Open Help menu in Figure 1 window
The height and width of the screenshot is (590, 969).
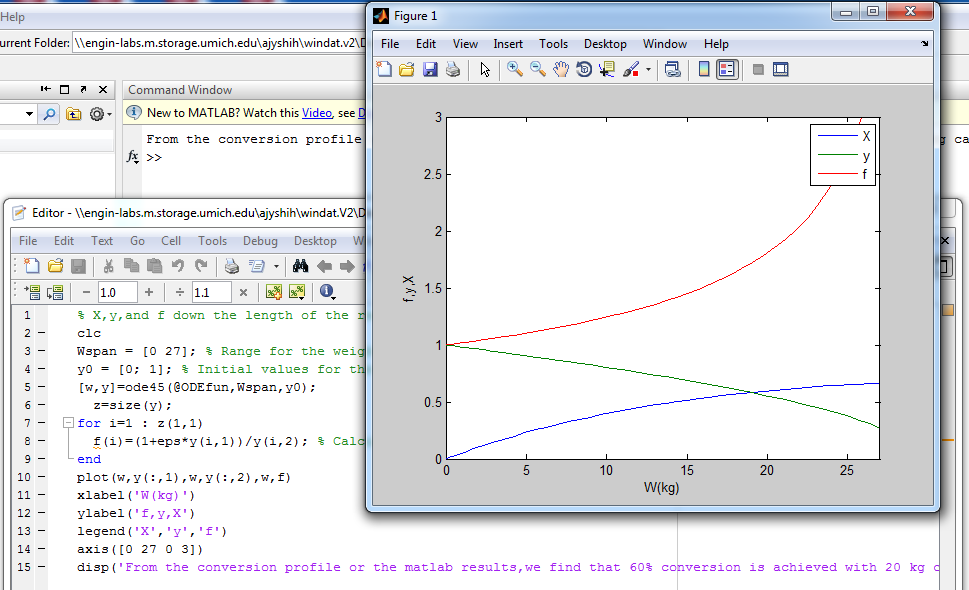[x=716, y=44]
